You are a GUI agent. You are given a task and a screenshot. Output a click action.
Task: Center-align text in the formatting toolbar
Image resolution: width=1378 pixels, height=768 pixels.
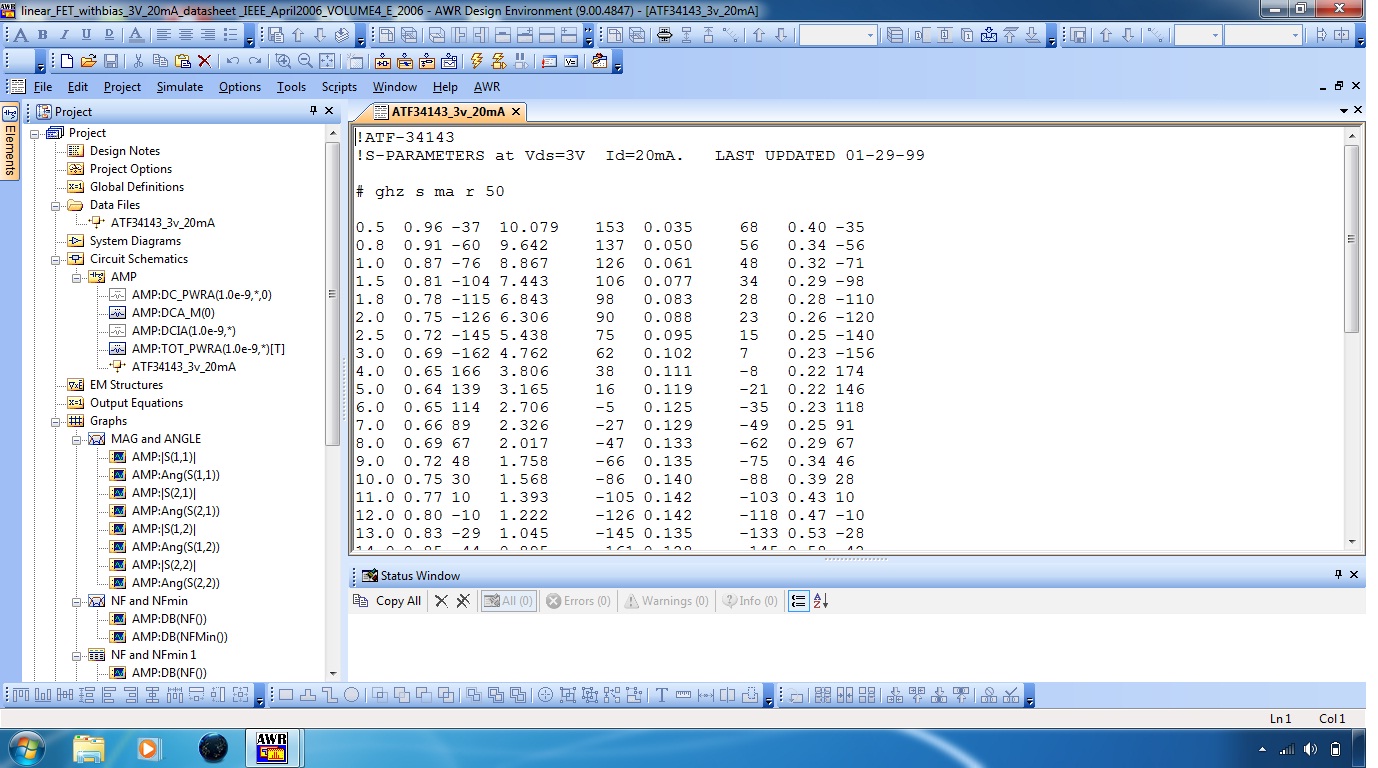click(186, 35)
